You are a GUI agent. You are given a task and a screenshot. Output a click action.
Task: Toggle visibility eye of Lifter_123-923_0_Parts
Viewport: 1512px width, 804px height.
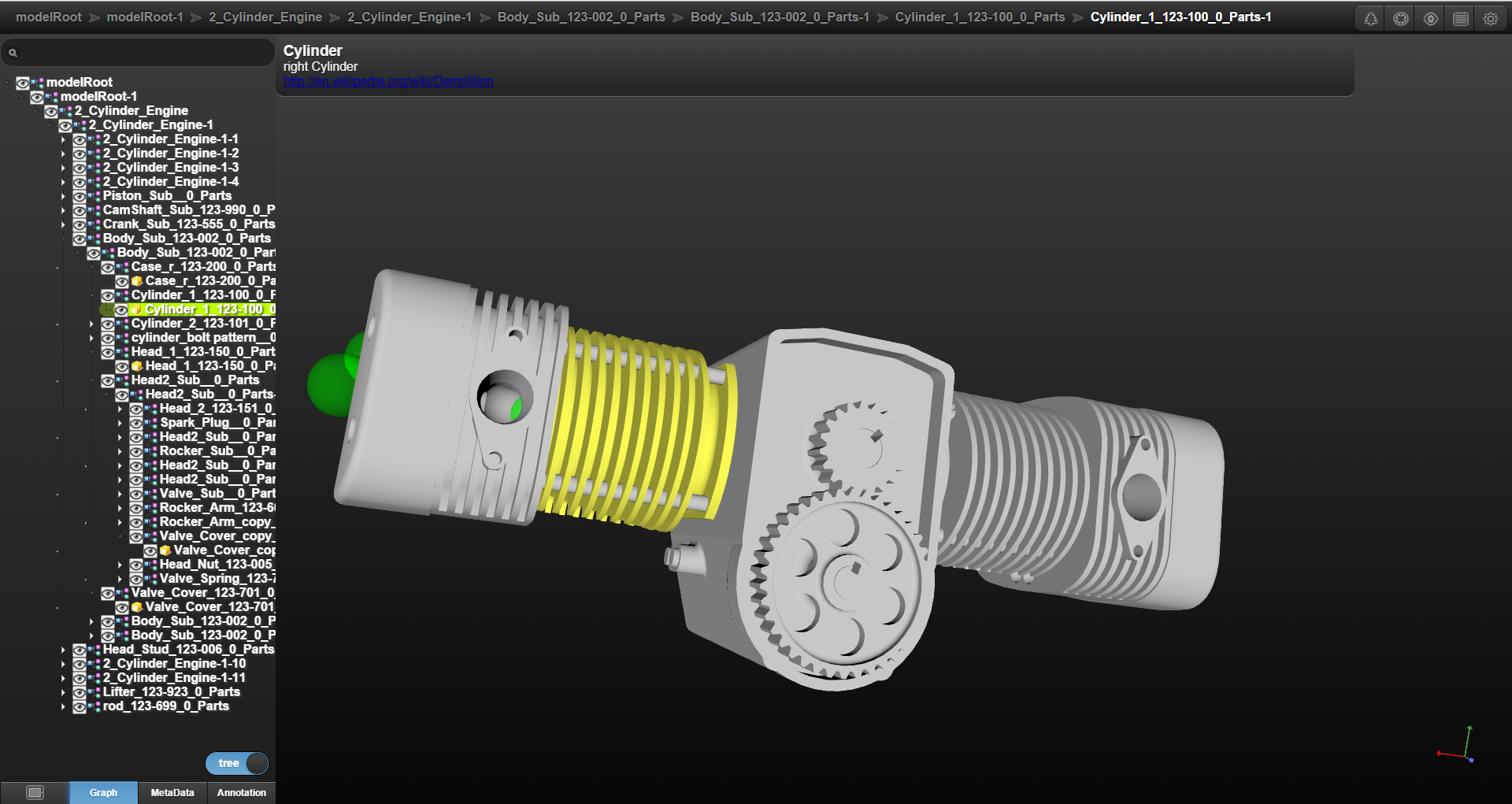[x=80, y=692]
